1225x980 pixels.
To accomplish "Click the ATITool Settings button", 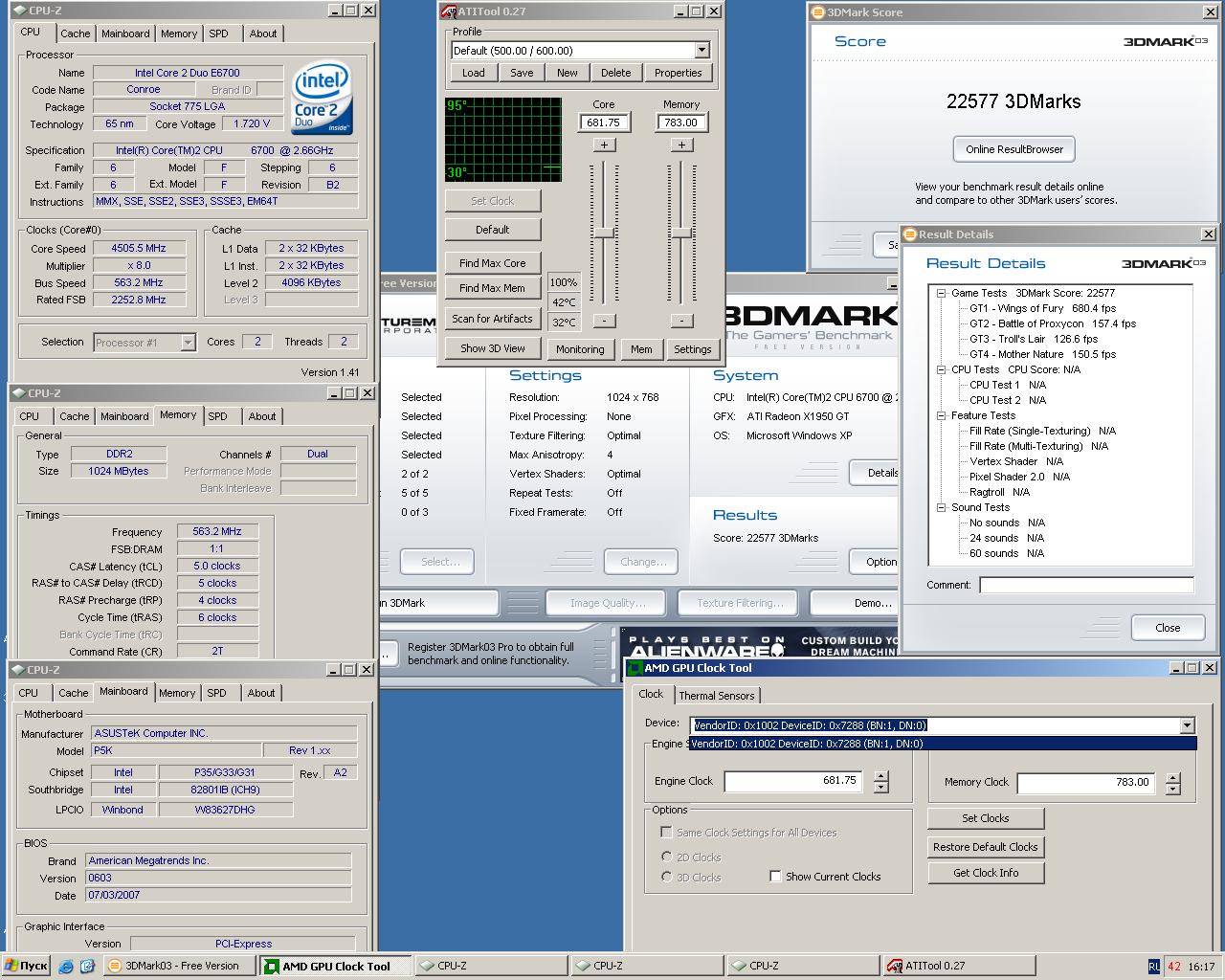I will tap(692, 349).
